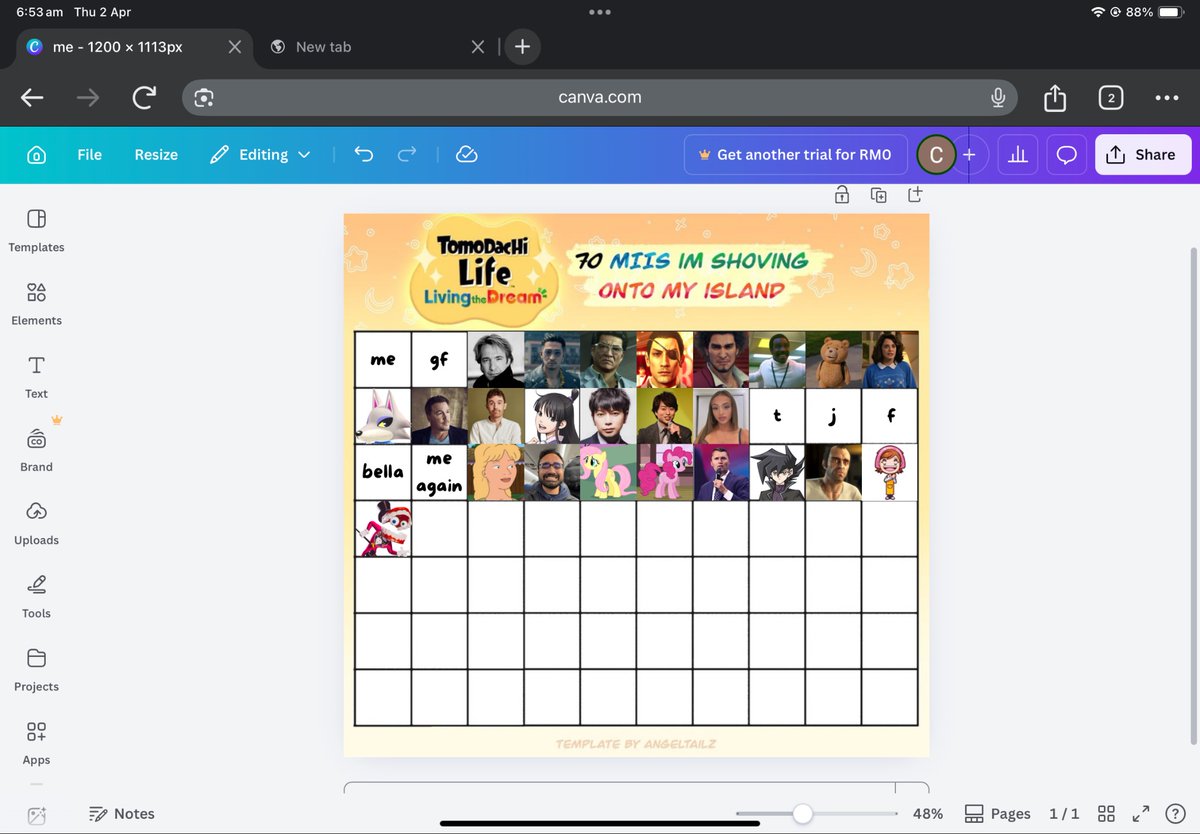Close the New tab browser tab

[x=478, y=47]
